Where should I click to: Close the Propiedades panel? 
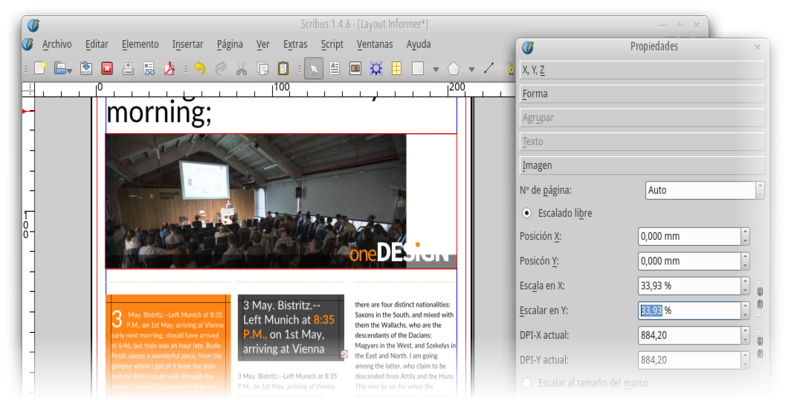coord(757,47)
